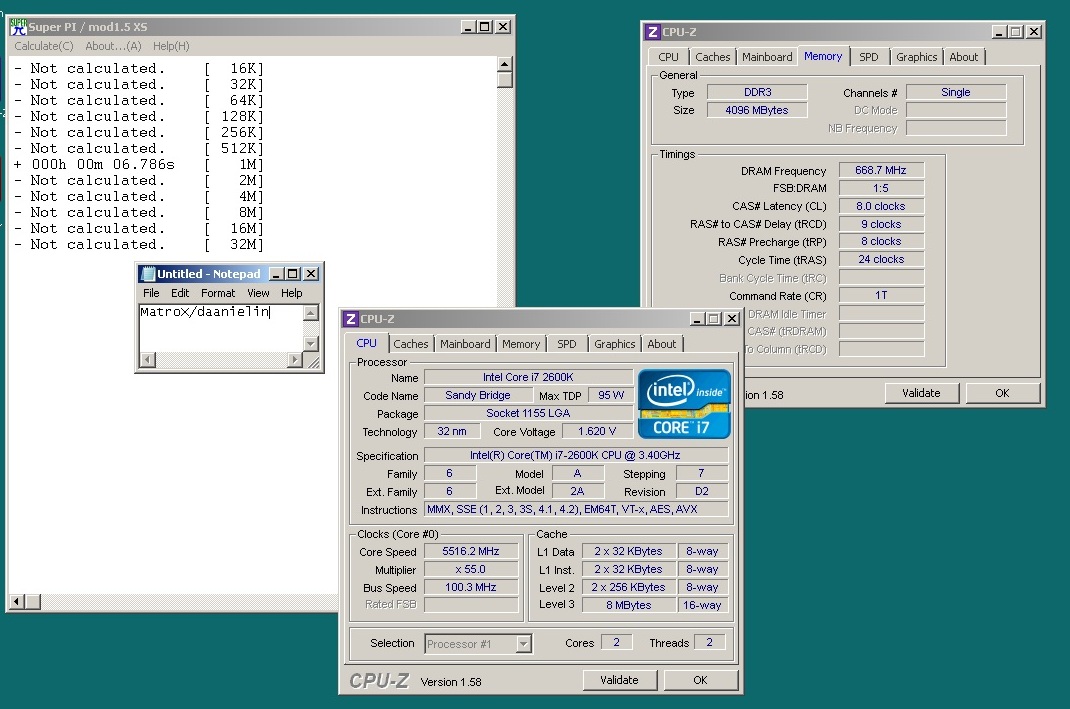Viewport: 1070px width, 709px height.
Task: Maximize the Super PI window
Action: [484, 27]
